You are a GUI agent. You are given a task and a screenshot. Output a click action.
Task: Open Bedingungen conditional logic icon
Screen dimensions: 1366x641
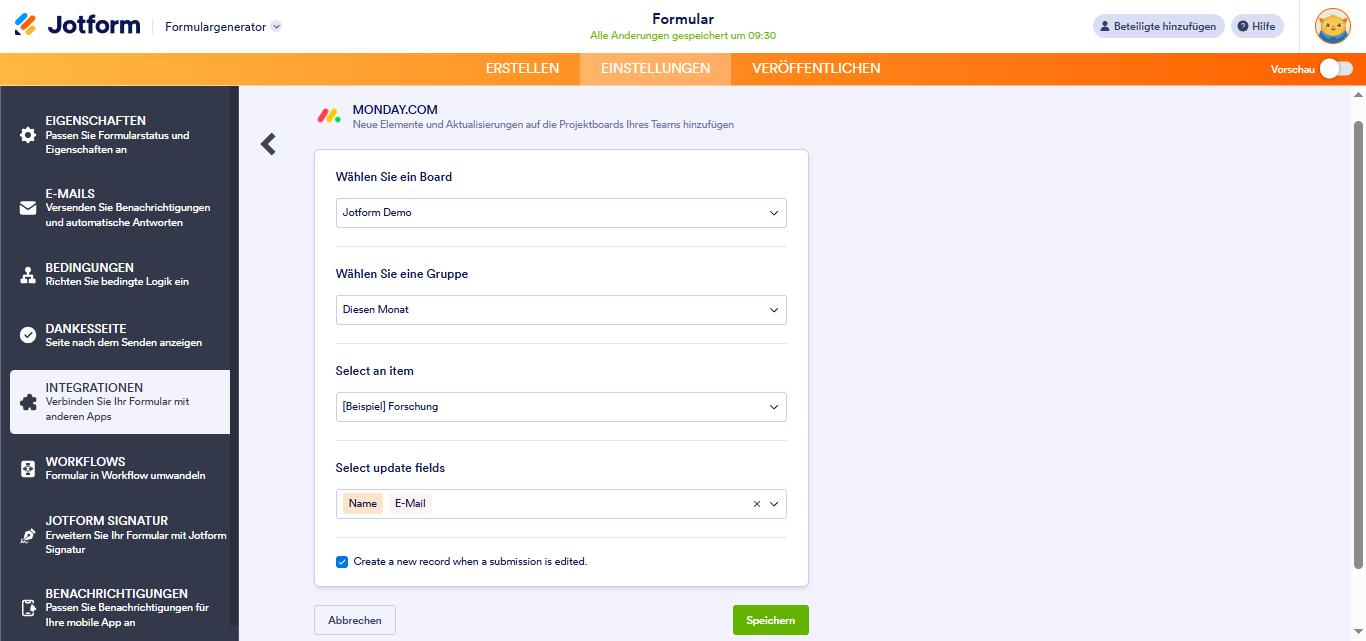(x=28, y=275)
